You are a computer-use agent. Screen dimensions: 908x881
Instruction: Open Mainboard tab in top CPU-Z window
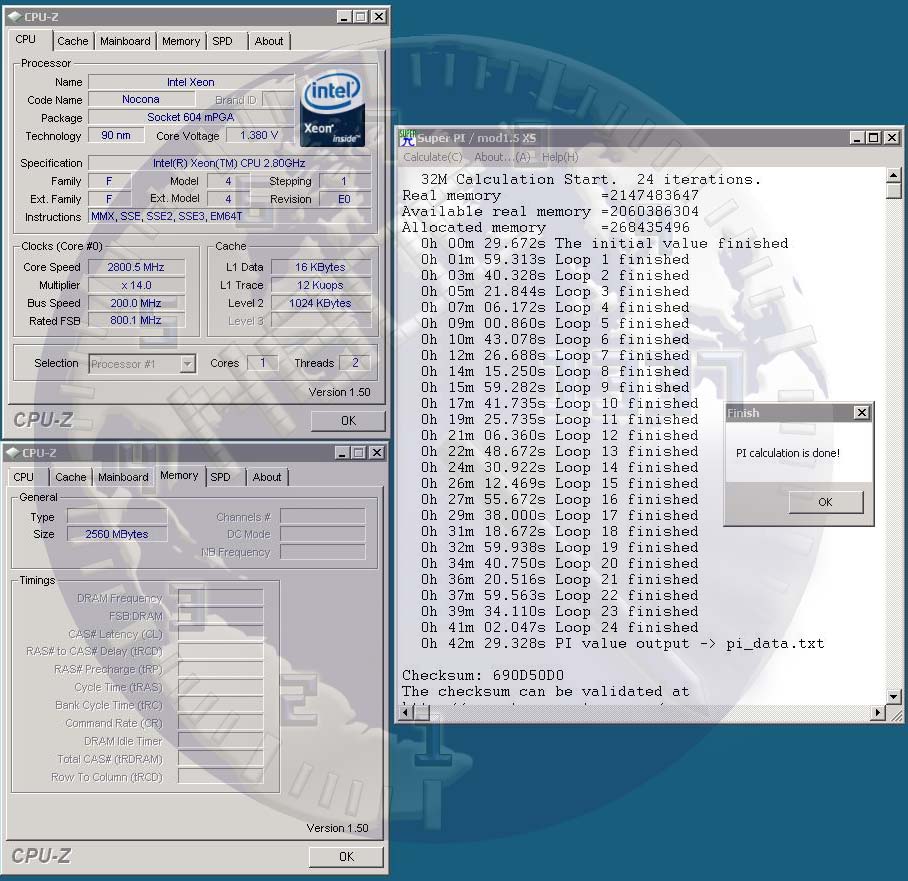pyautogui.click(x=125, y=41)
